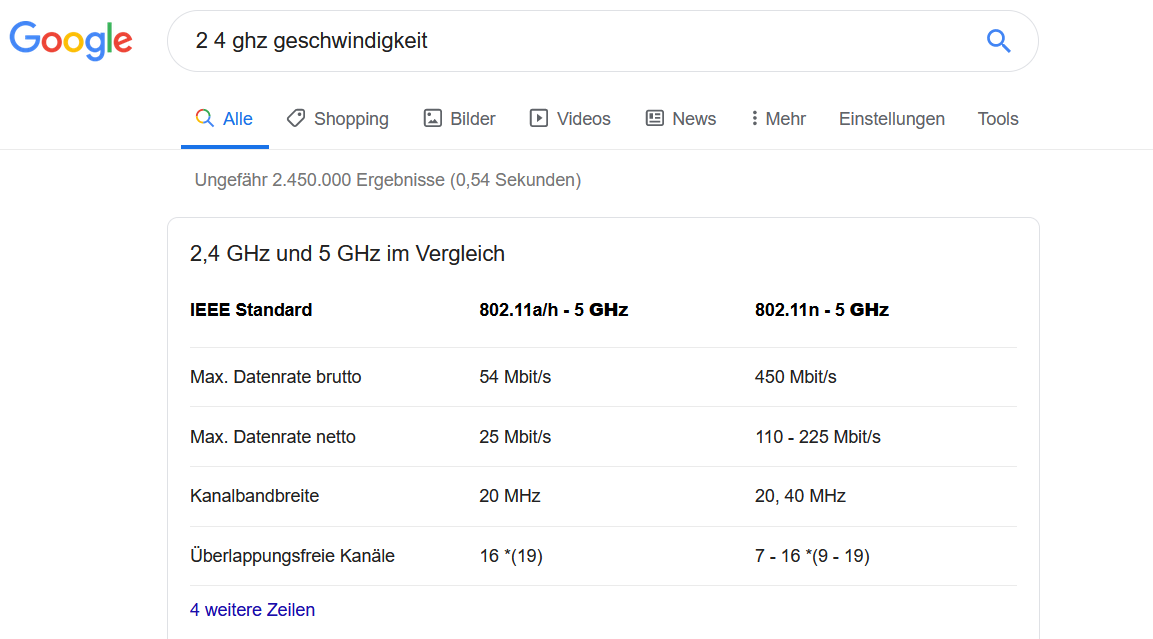Image resolution: width=1153 pixels, height=639 pixels.
Task: Expand 4 weitere Zeilen in table
Action: 252,609
